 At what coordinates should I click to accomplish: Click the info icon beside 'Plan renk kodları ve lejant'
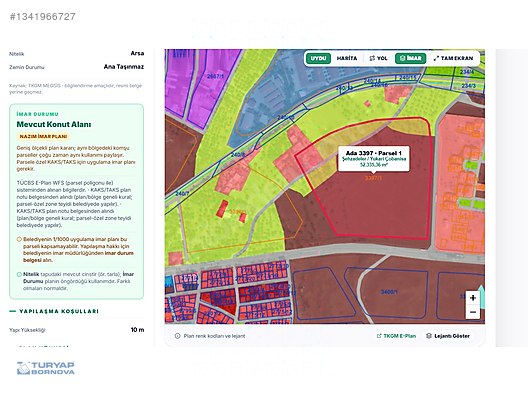tap(177, 336)
